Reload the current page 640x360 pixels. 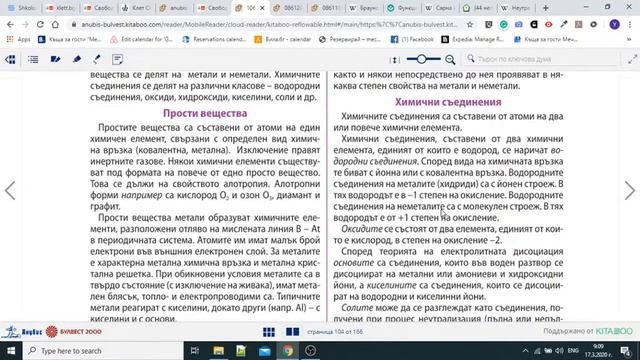40,24
